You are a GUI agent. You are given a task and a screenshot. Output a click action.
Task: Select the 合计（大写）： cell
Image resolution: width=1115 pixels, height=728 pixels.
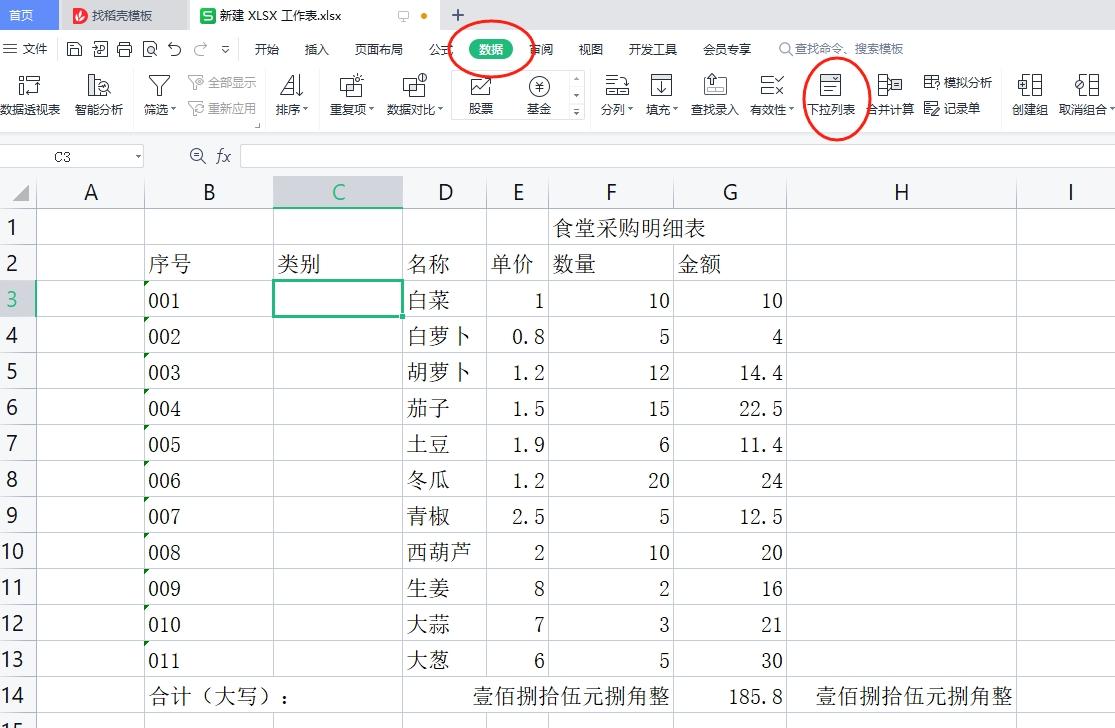point(273,695)
